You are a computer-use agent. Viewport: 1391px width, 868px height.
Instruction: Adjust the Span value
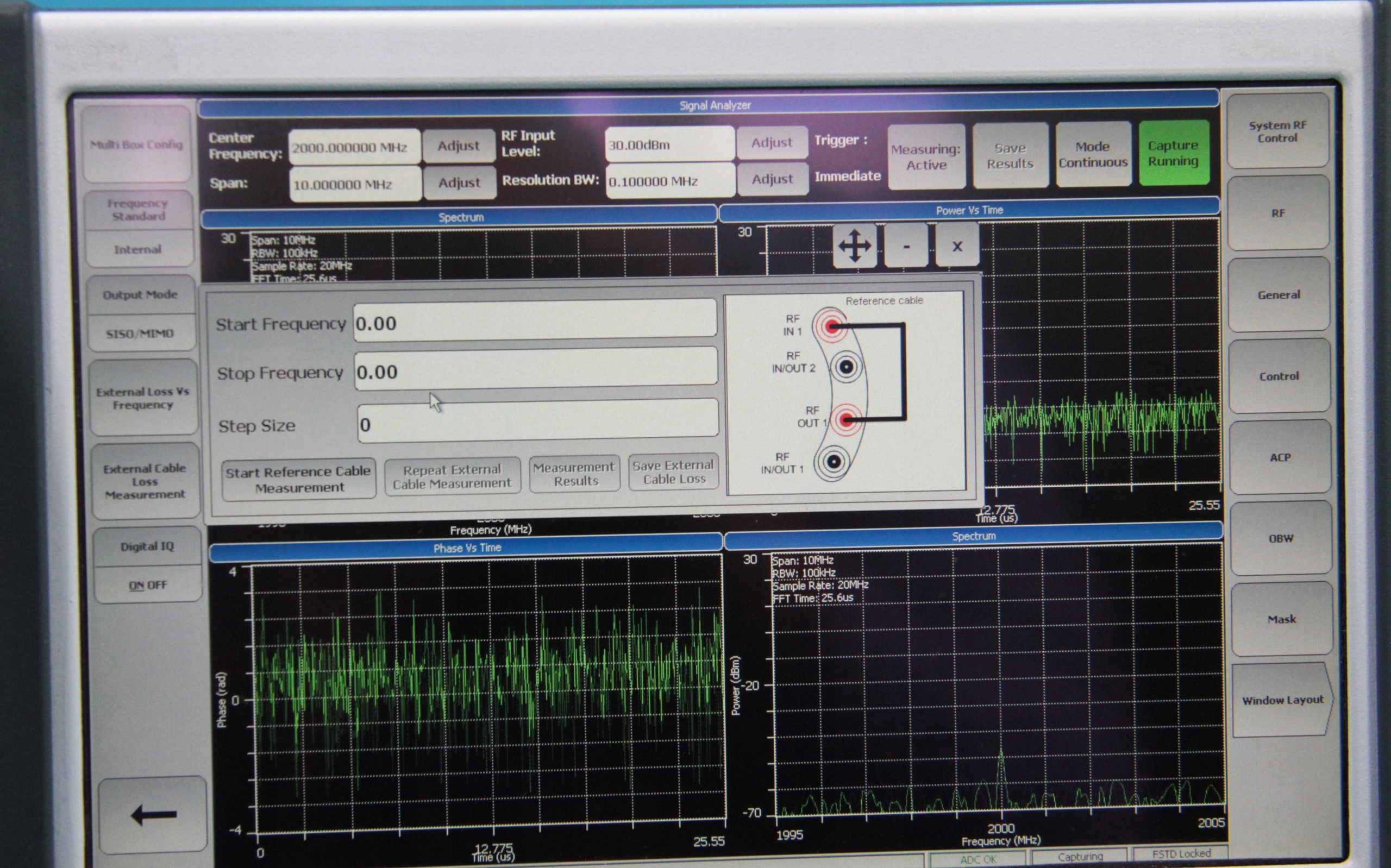(459, 183)
